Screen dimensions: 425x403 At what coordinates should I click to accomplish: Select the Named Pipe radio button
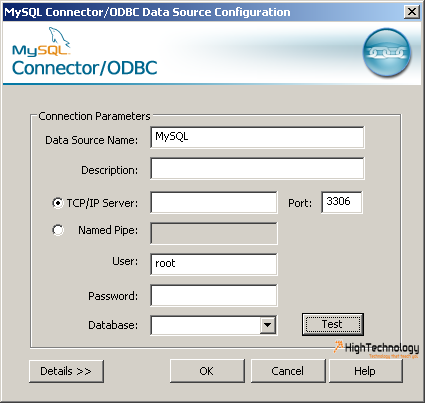coord(58,230)
